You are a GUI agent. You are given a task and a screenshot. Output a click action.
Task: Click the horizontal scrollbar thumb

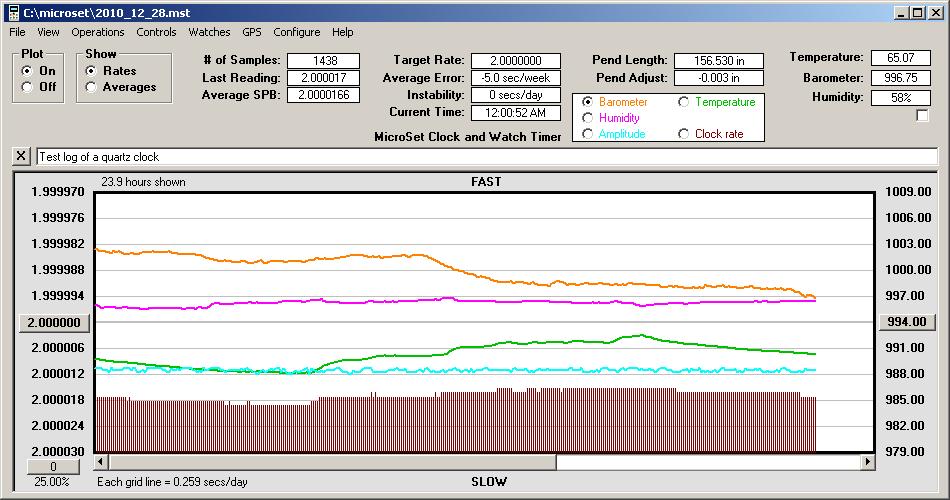(332, 462)
